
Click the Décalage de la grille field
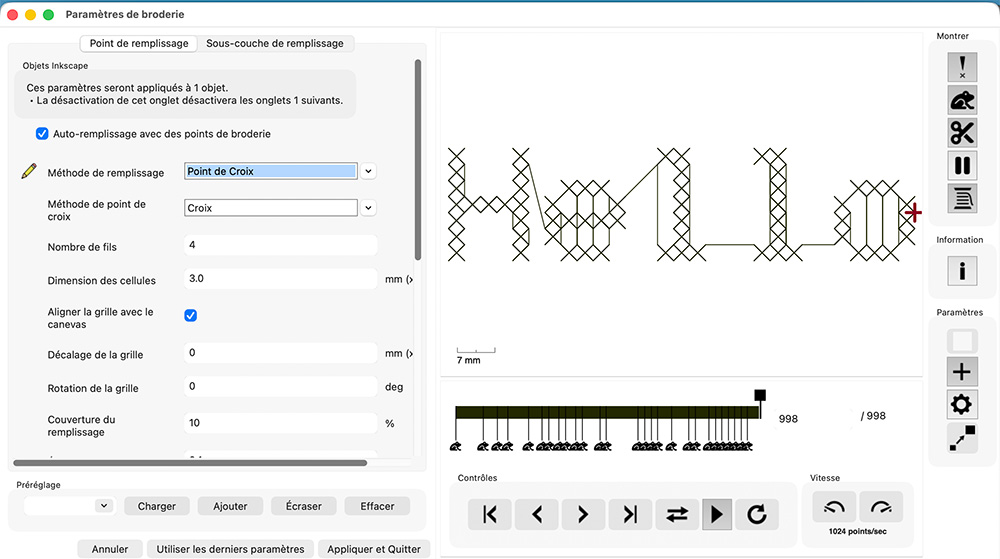click(x=281, y=352)
